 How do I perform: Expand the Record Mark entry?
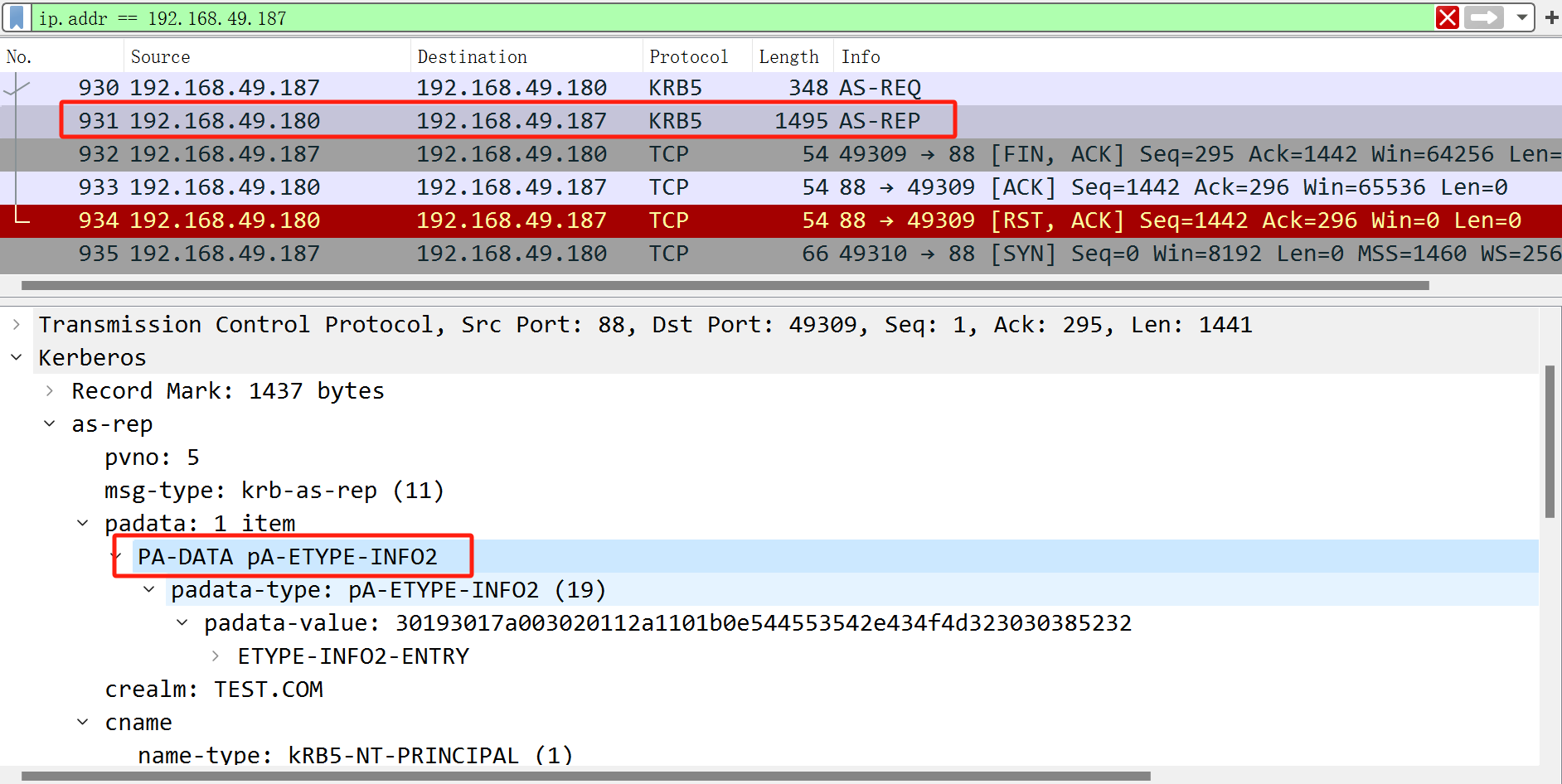pyautogui.click(x=50, y=391)
